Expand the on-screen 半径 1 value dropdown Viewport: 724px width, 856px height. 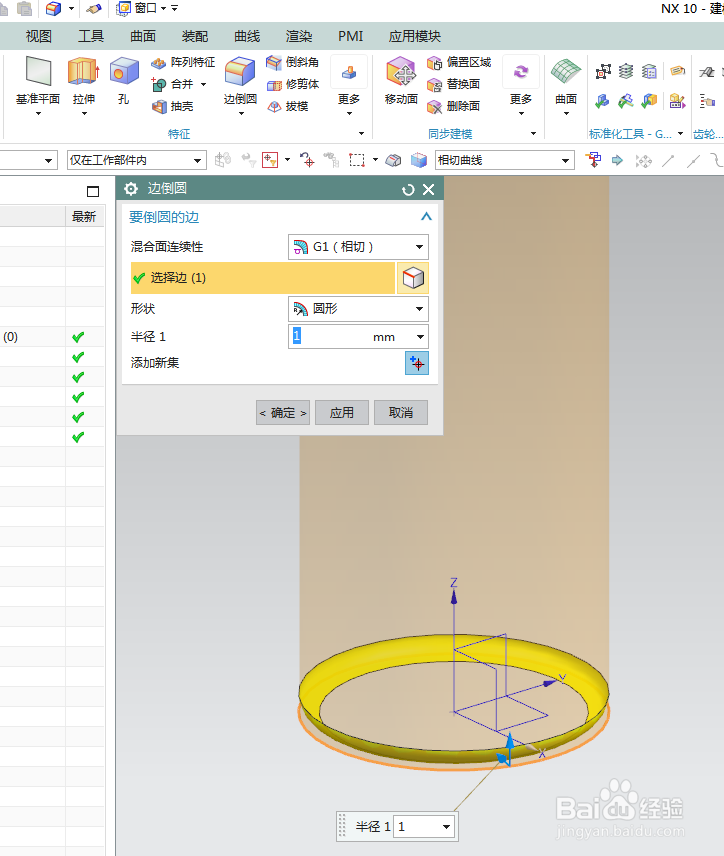tap(447, 827)
